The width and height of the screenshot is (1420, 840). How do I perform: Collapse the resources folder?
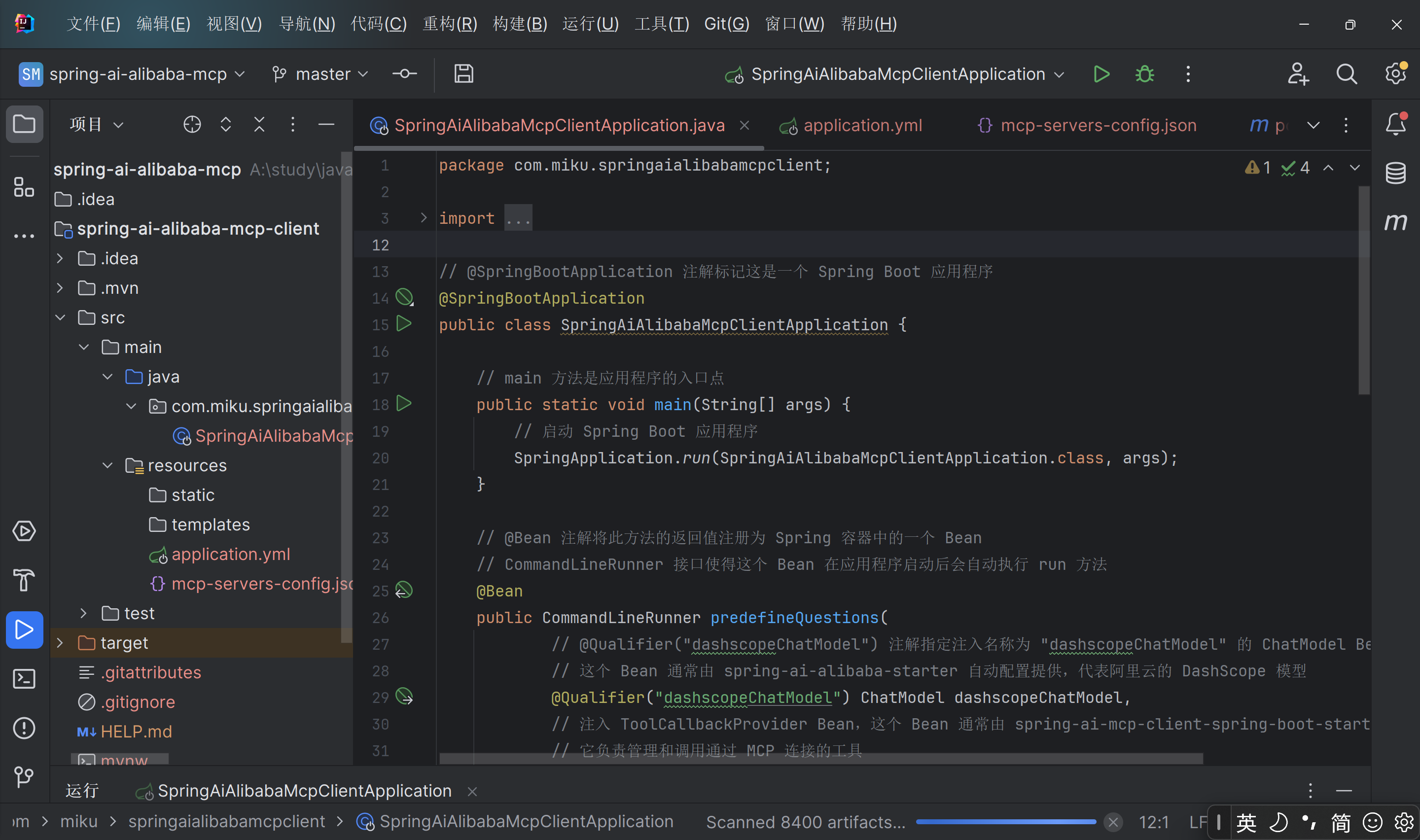pyautogui.click(x=107, y=465)
